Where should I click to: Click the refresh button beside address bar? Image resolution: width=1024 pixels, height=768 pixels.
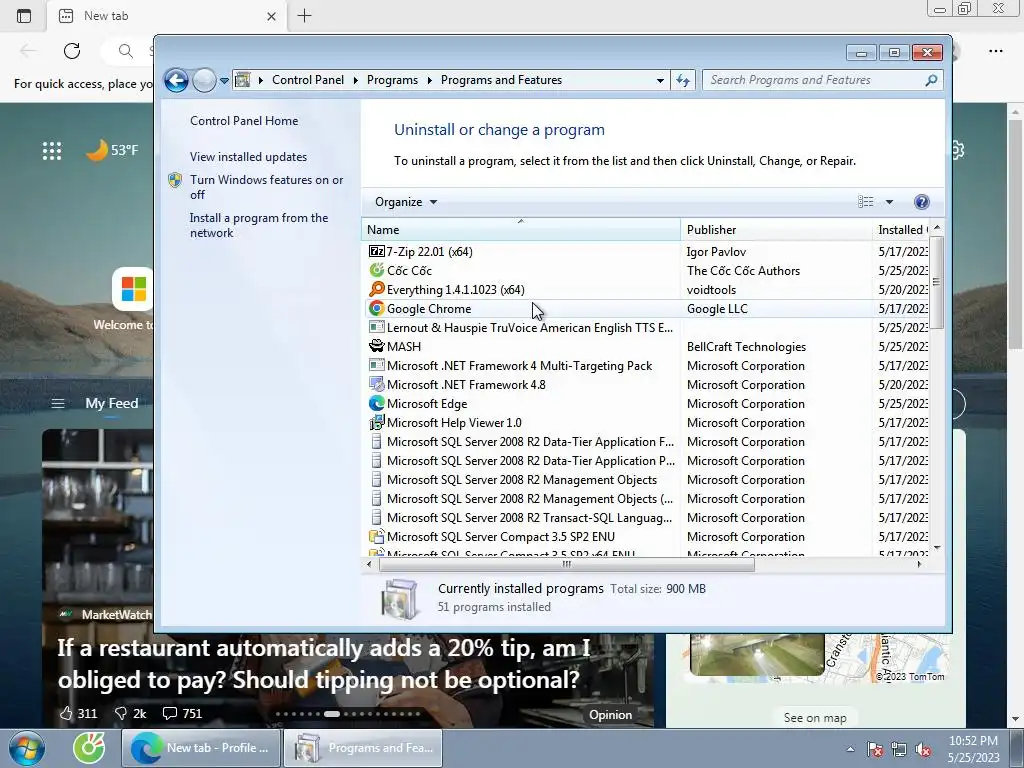click(682, 80)
